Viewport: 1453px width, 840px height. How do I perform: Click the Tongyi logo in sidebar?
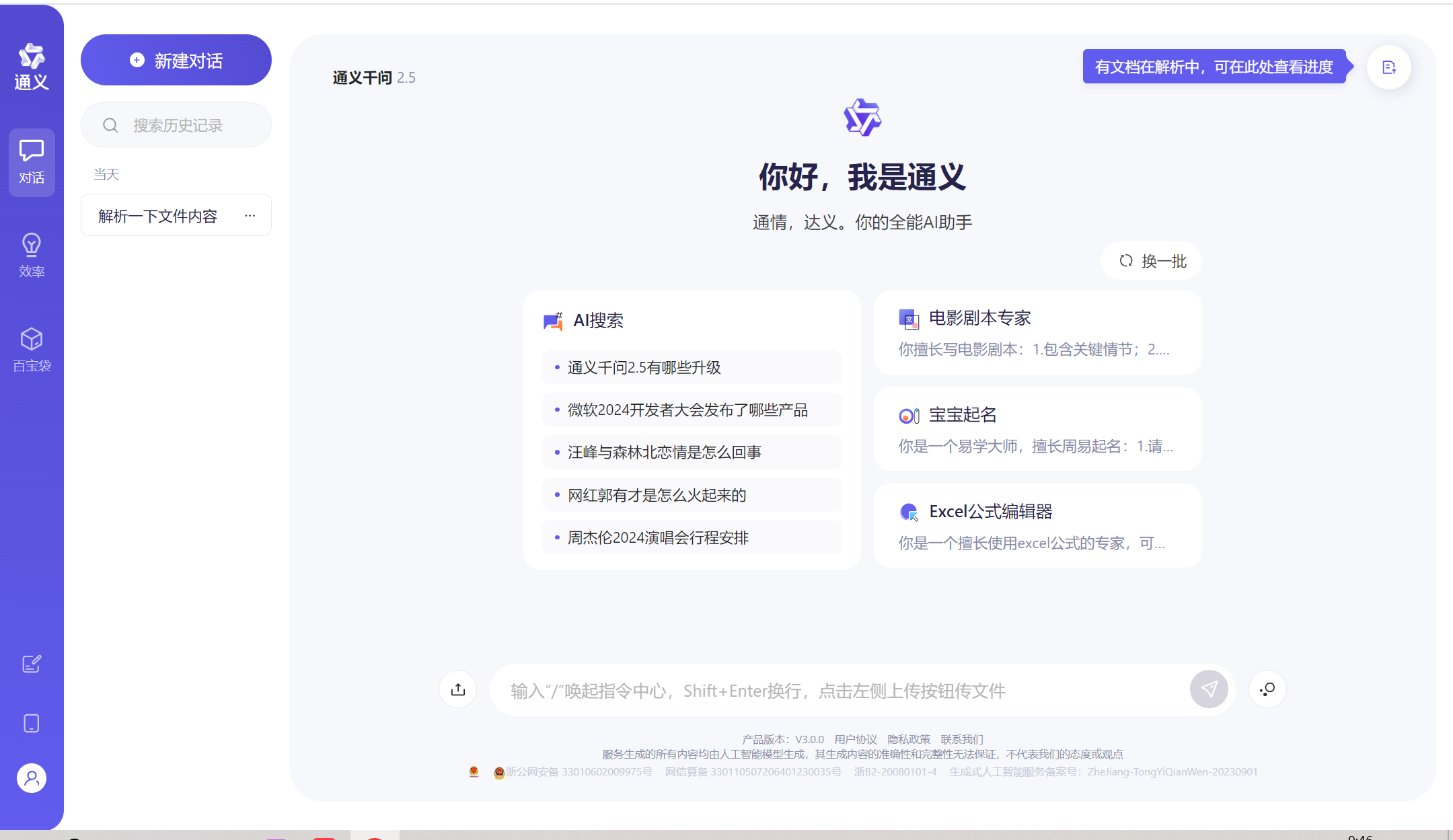(32, 66)
